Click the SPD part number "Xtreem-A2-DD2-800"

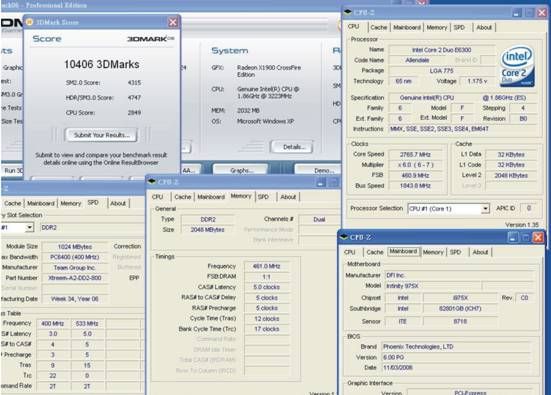pos(74,278)
